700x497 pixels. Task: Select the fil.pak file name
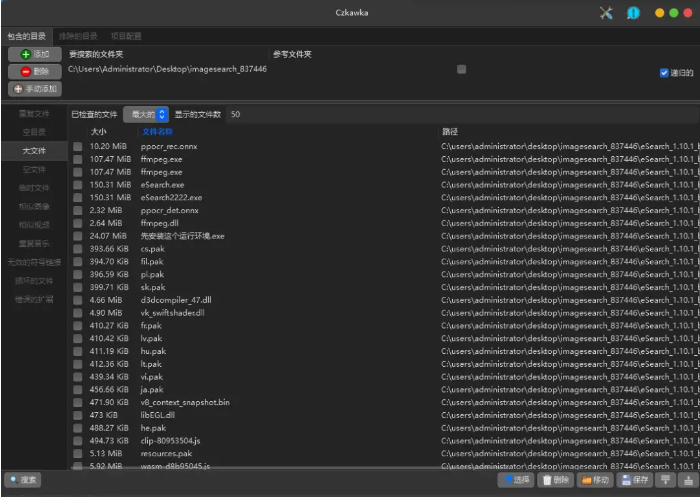152,262
